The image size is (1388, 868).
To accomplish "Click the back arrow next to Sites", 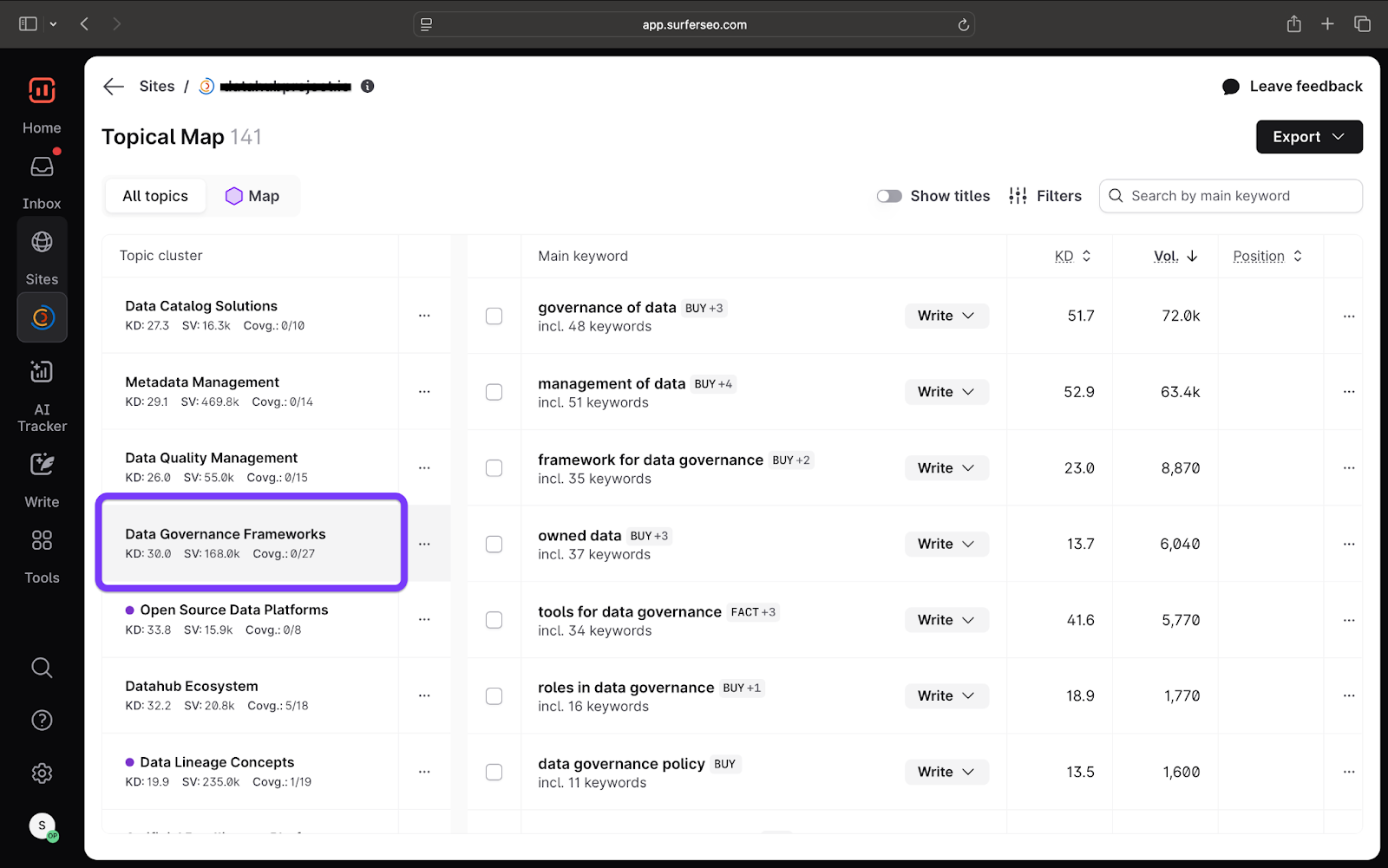I will pos(114,86).
